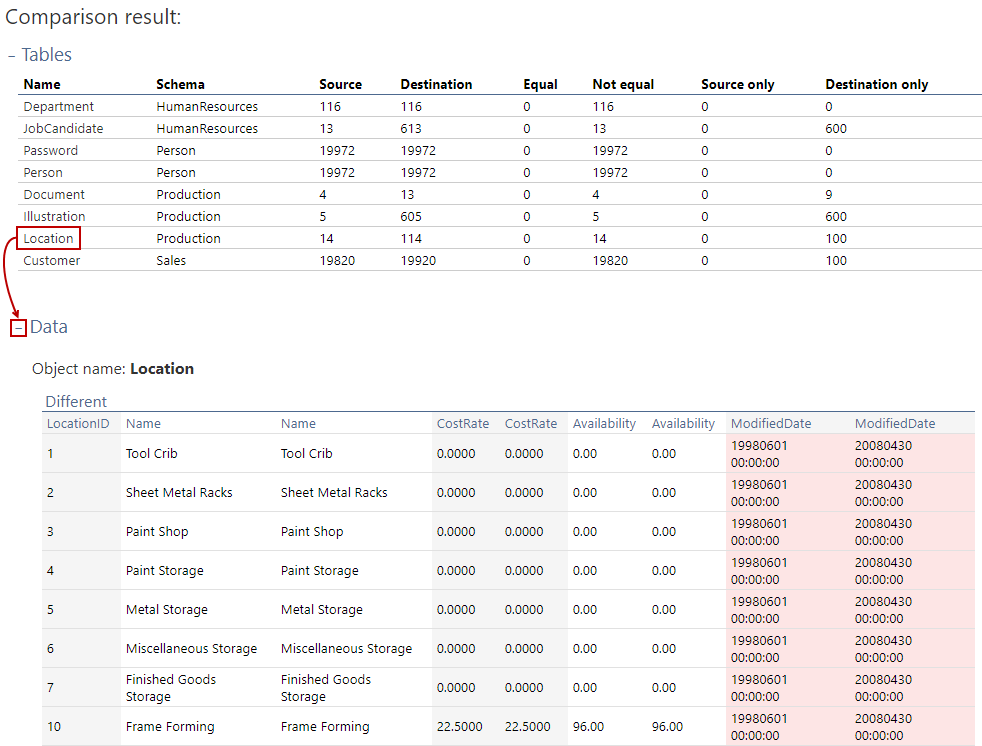This screenshot has width=982, height=746.
Task: Select the JobCandidate table entry
Action: [x=63, y=129]
